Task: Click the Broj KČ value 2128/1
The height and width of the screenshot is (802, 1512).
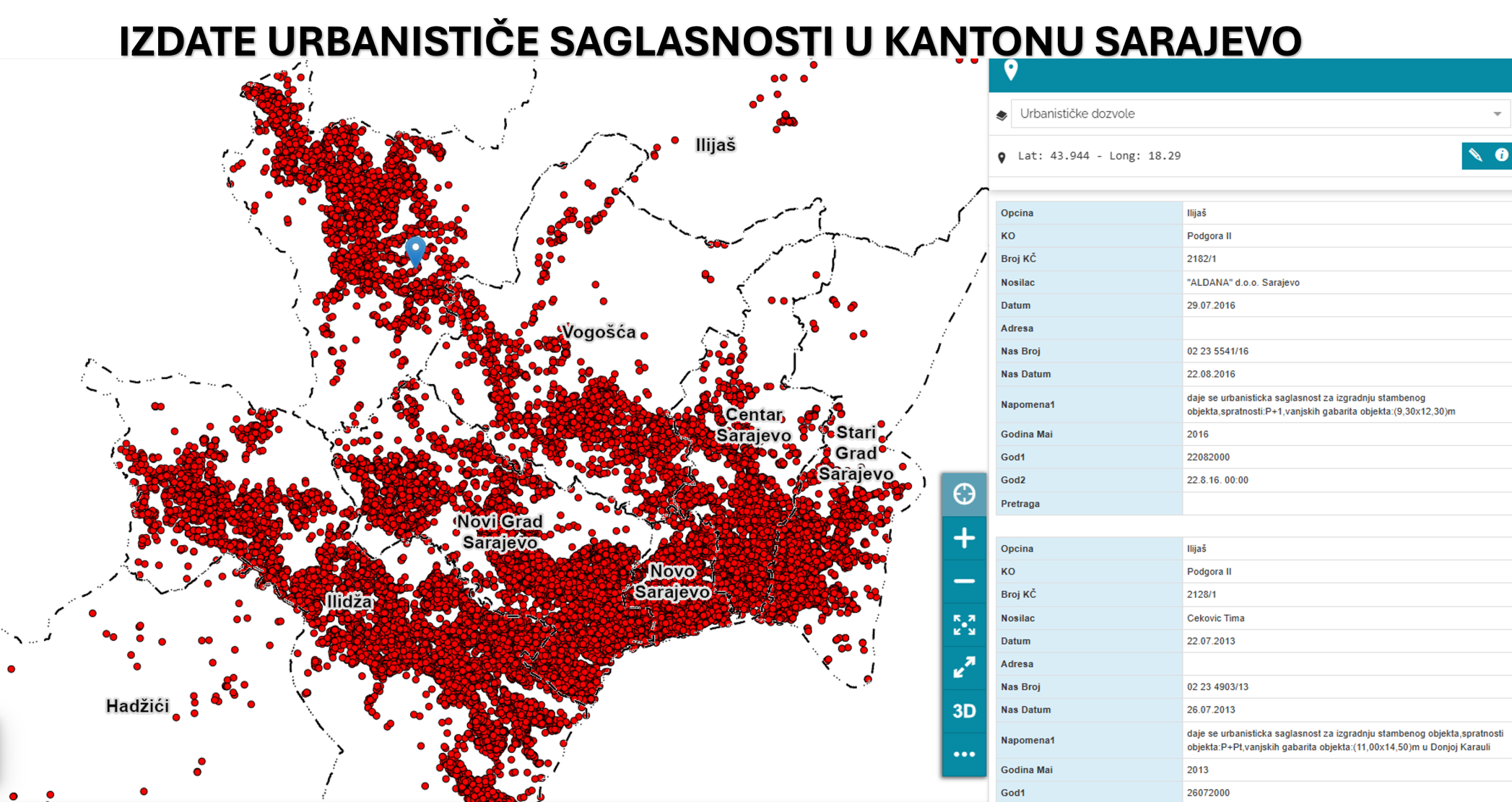Action: [1202, 594]
